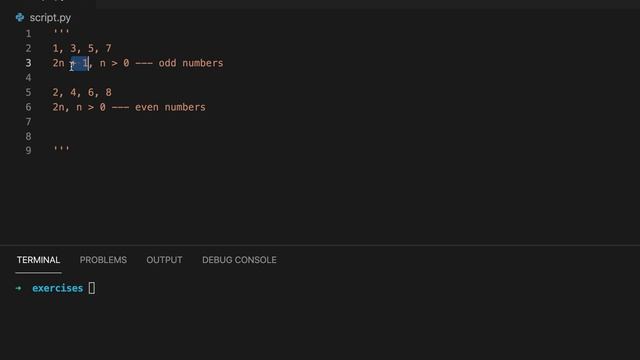Open the PROBLEMS panel tab
640x360 pixels.
pyautogui.click(x=103, y=260)
